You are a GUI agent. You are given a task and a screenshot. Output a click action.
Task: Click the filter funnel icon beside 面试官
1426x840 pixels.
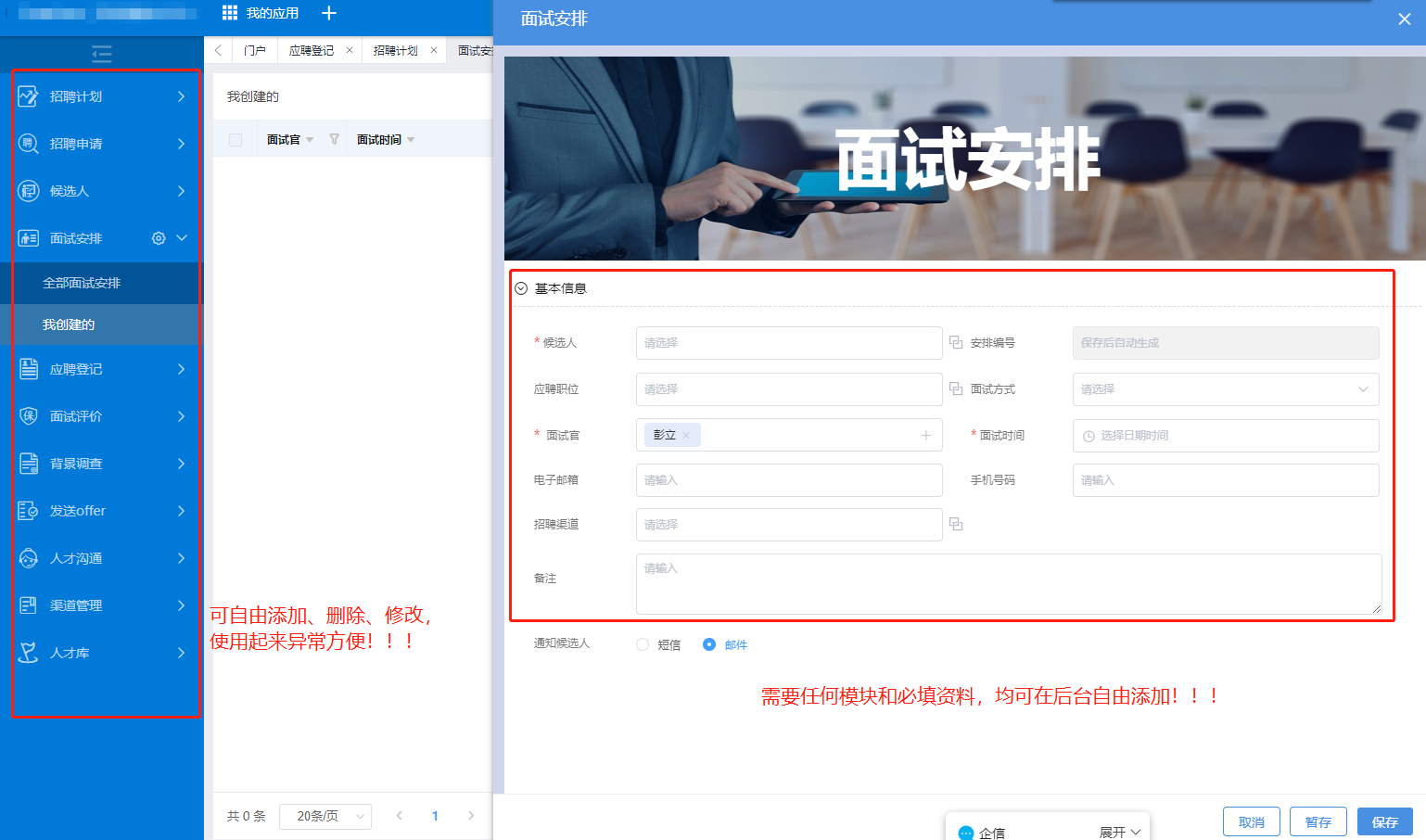coord(334,139)
